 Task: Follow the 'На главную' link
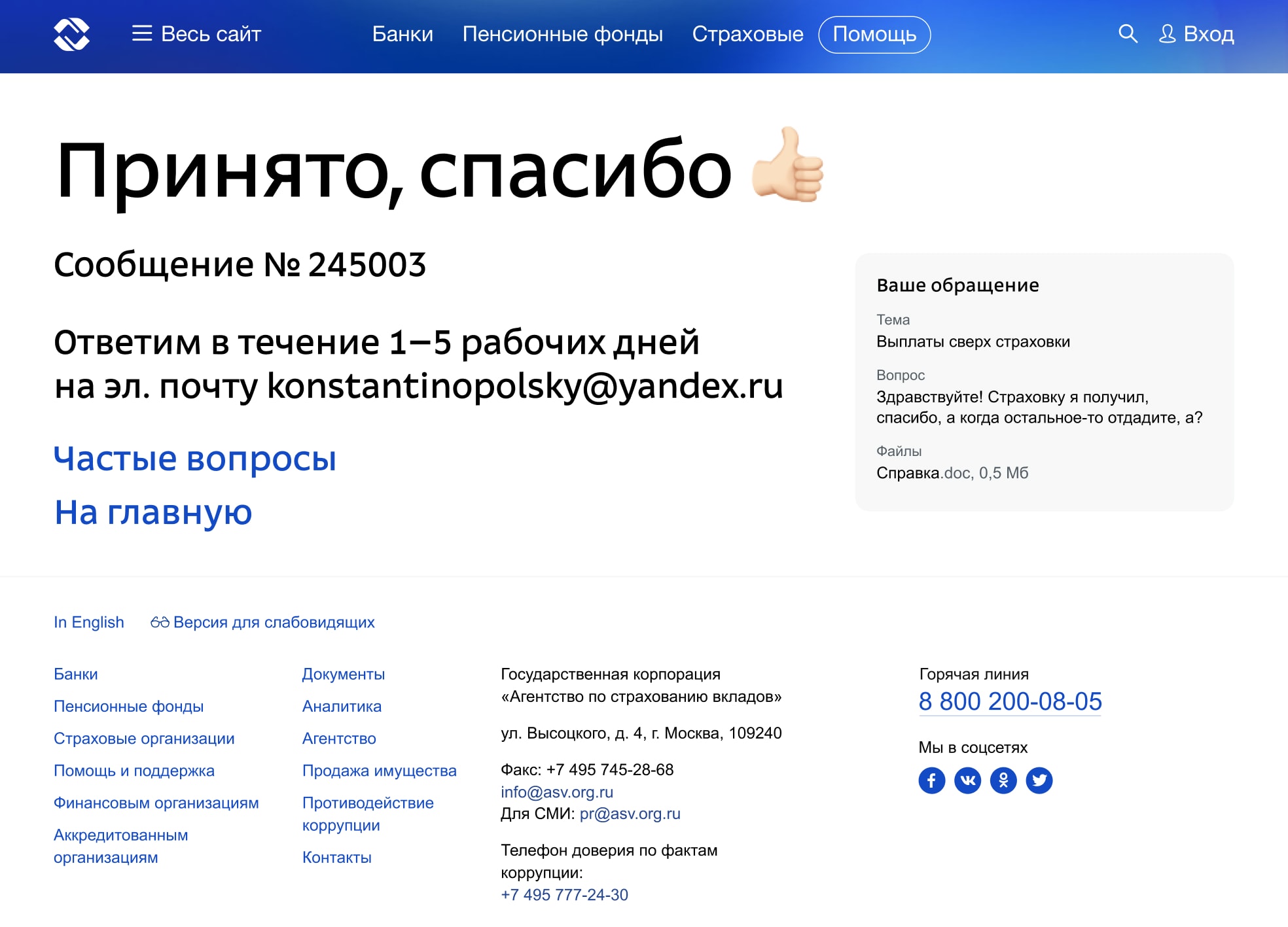pos(153,512)
